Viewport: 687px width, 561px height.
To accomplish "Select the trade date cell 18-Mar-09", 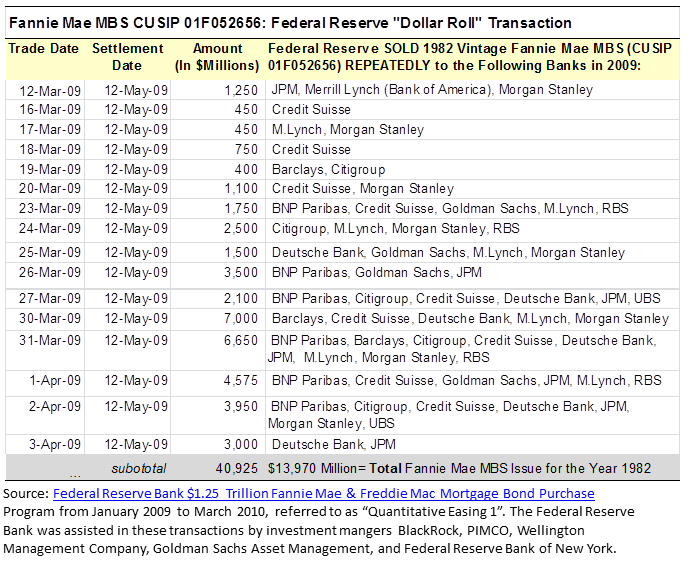I will [x=50, y=149].
